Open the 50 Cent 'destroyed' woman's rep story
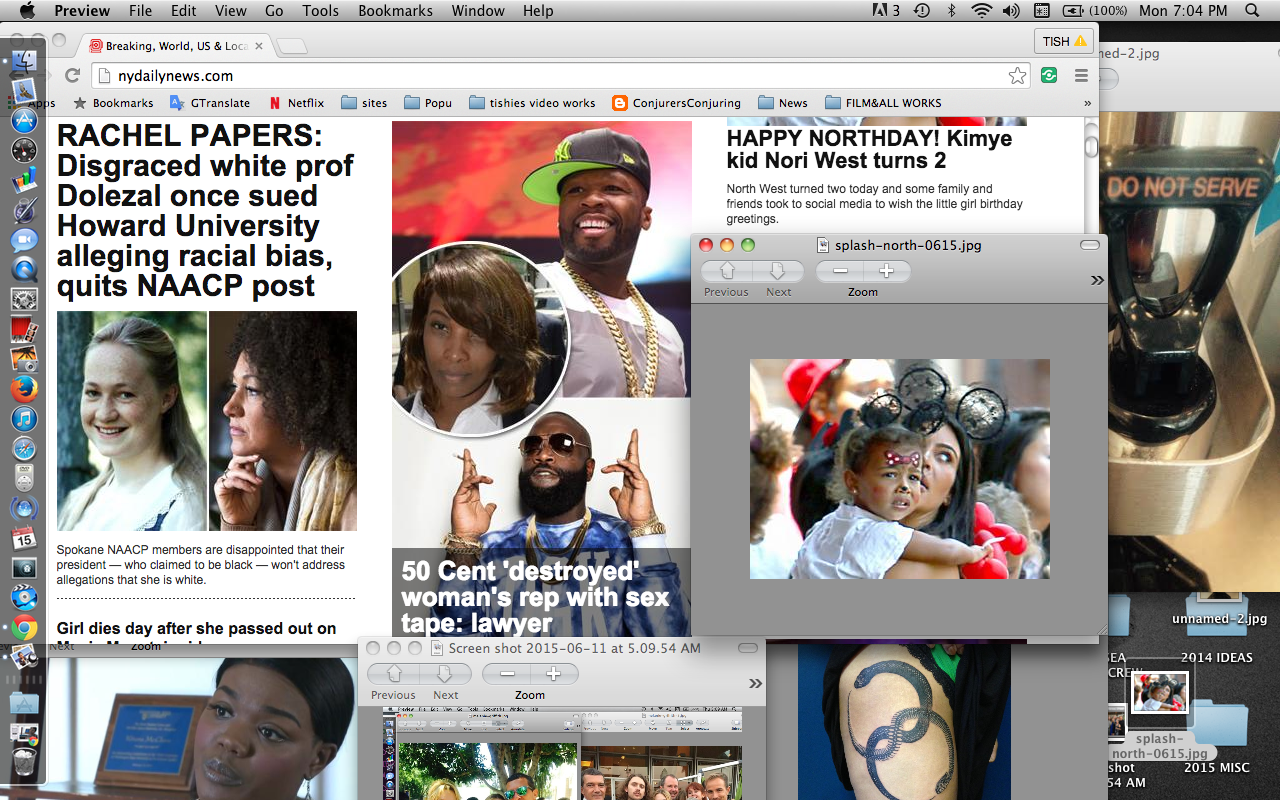 point(535,597)
